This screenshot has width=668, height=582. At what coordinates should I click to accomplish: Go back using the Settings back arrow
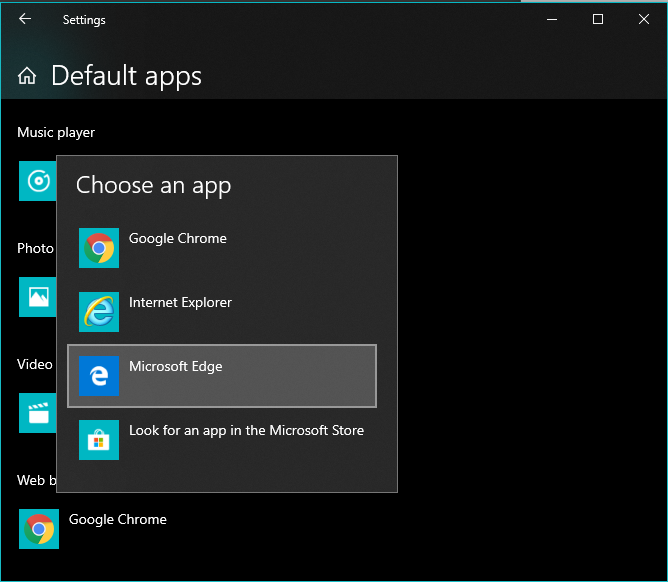pyautogui.click(x=25, y=19)
